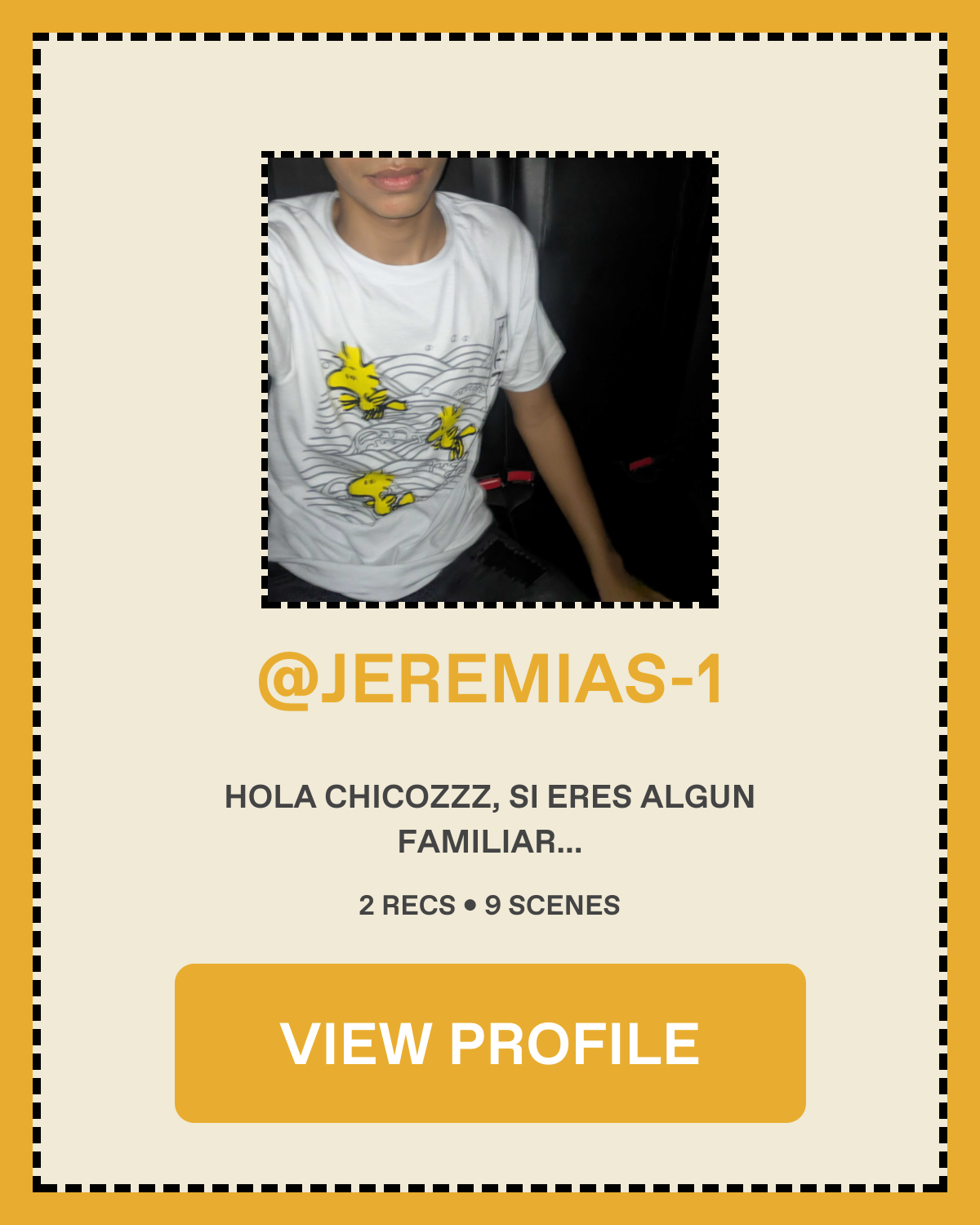
Task: Click the word 'PROFILE' on the button
Action: point(575,1044)
